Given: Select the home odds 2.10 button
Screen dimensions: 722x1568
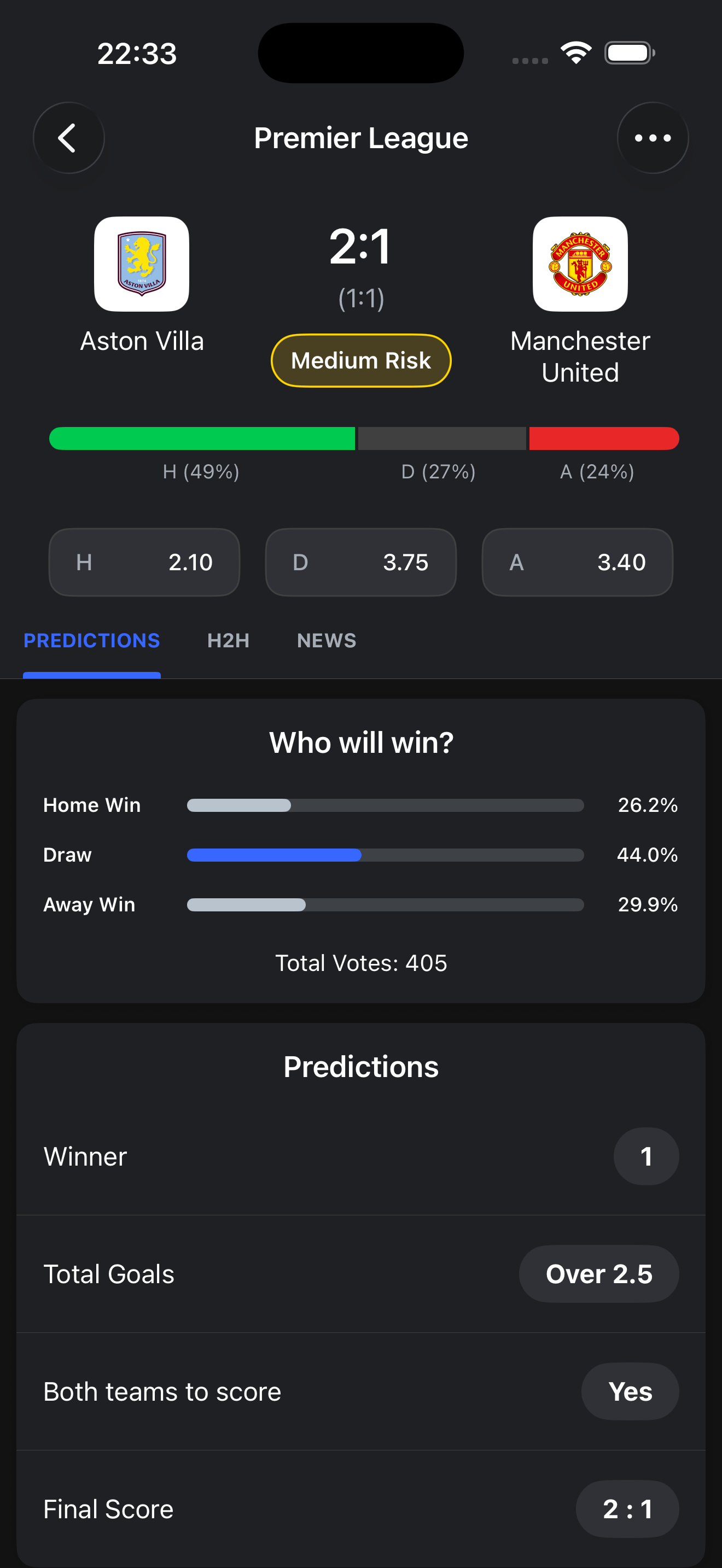Looking at the screenshot, I should (x=144, y=562).
